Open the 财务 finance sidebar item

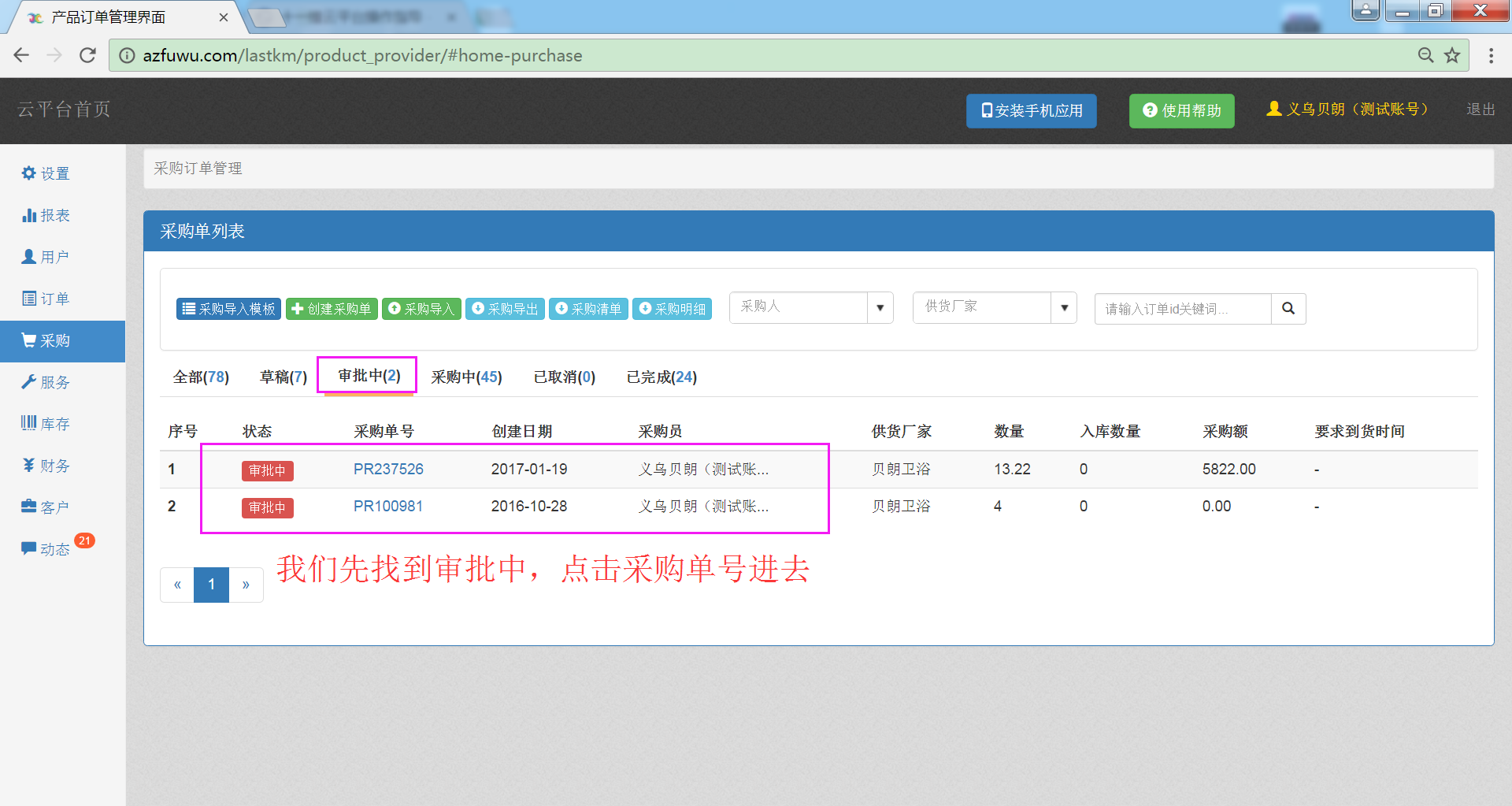pyautogui.click(x=46, y=466)
